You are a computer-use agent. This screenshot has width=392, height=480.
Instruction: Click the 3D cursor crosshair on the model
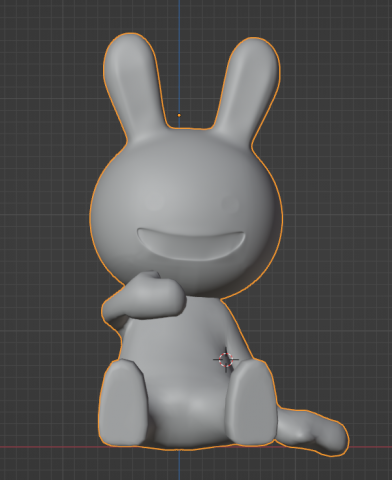click(226, 360)
